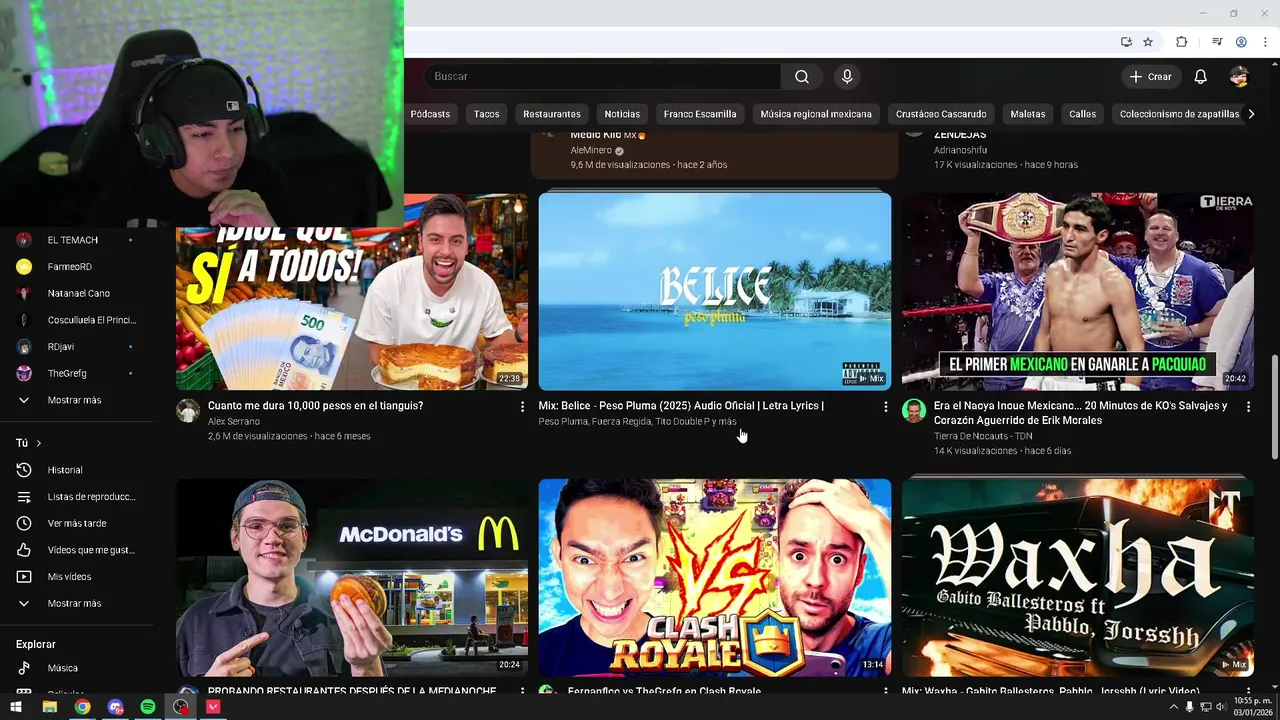This screenshot has height=720, width=1280.
Task: Select Coleccionismo de zapatillas chip
Action: click(1179, 114)
